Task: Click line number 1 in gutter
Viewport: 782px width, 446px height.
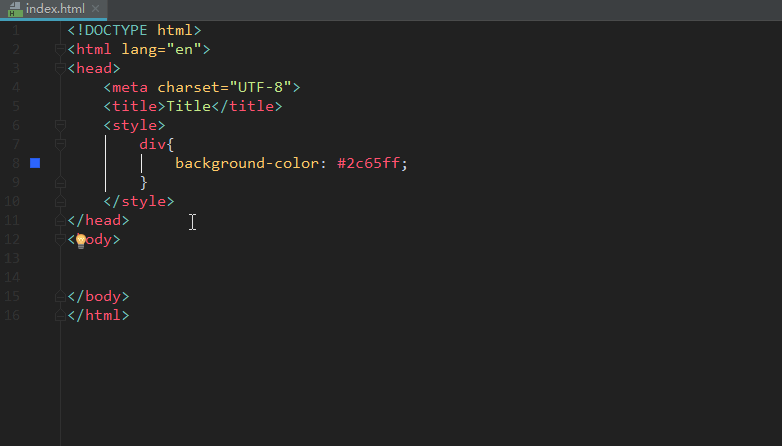Action: 16,30
